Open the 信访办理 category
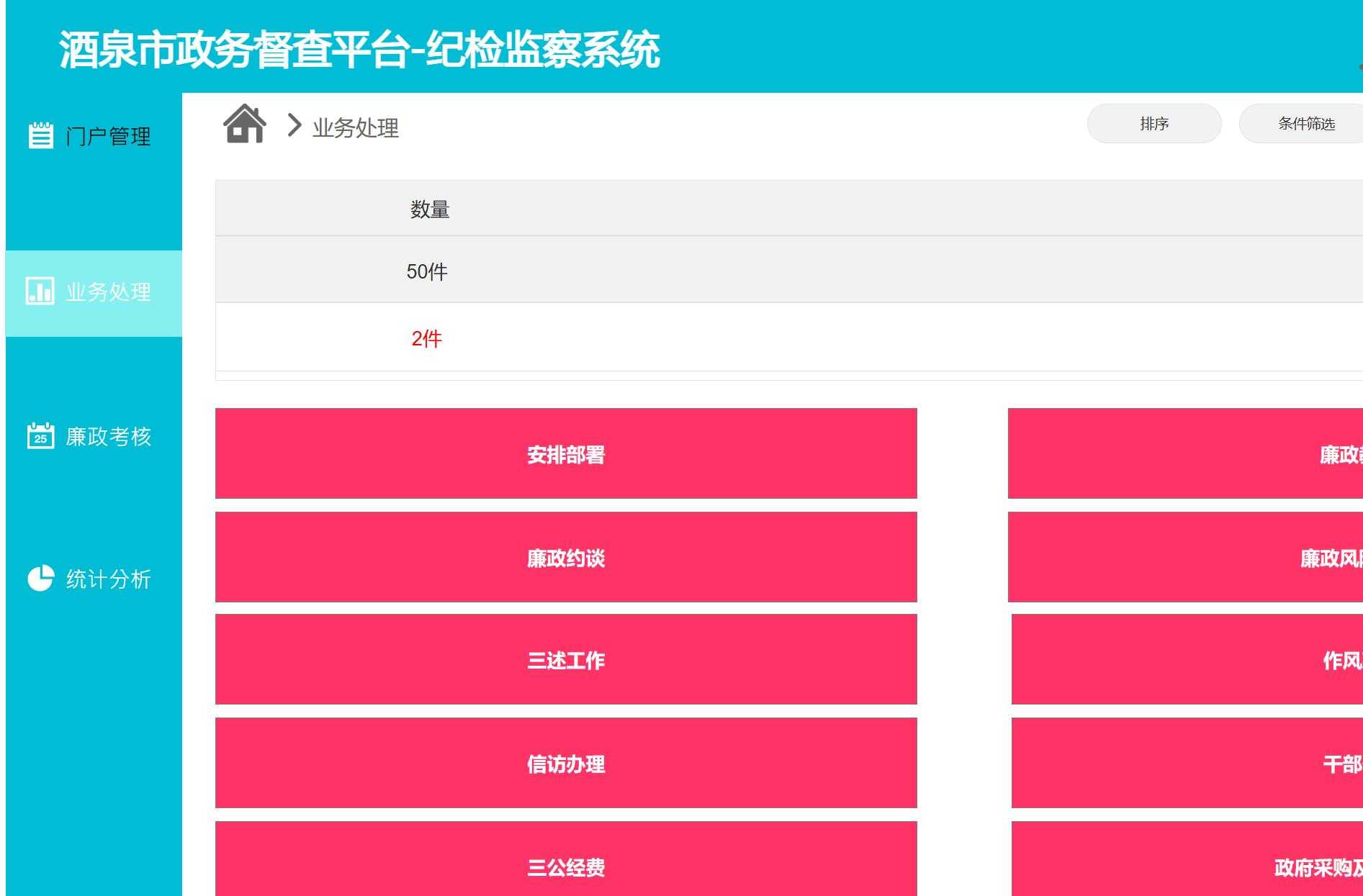This screenshot has height=896, width=1363. point(566,763)
